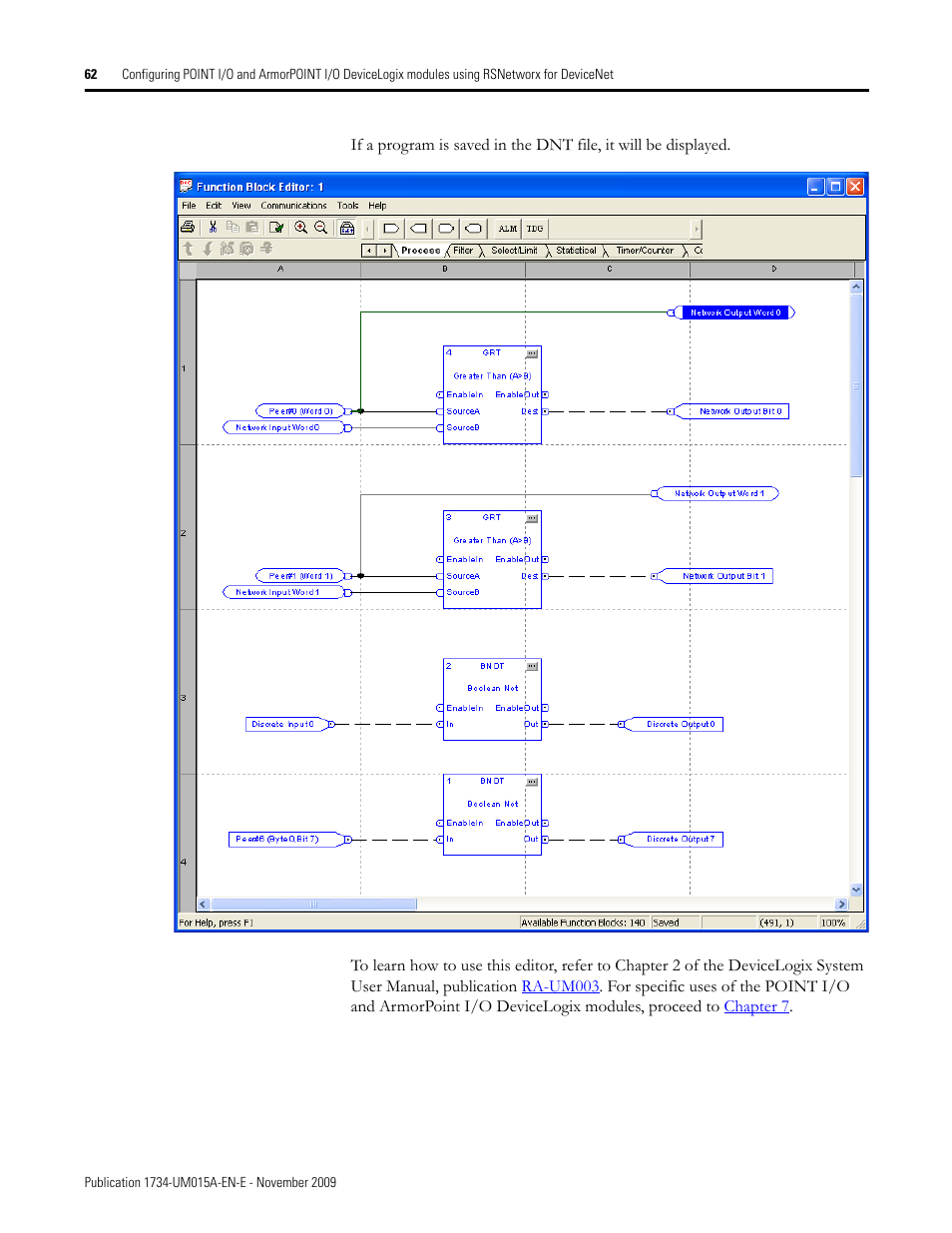The width and height of the screenshot is (952, 1233).
Task: Click the Zoom Out magnifier
Action: pos(320,228)
